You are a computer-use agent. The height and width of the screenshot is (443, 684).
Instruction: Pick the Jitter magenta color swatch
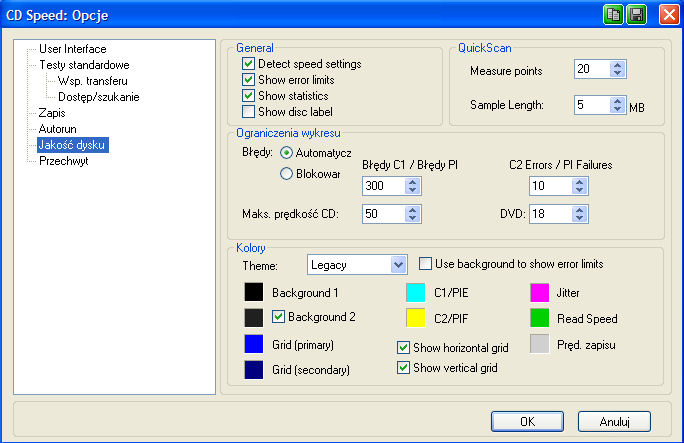[x=540, y=292]
